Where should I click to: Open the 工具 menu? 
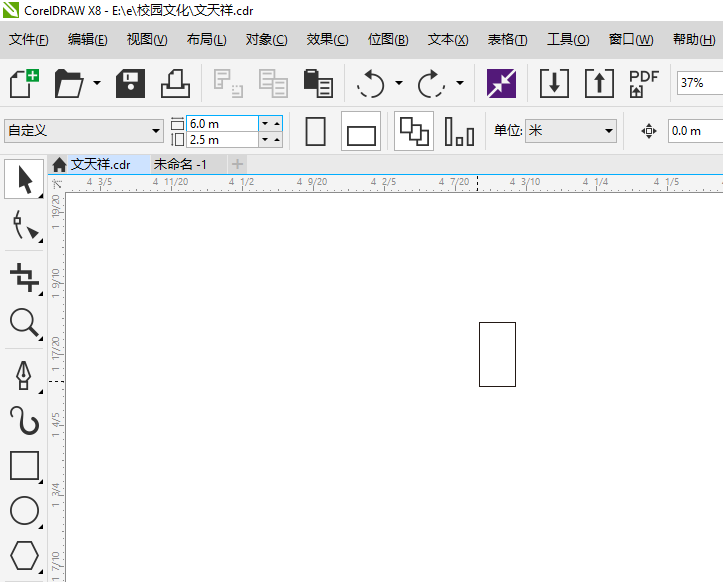568,40
